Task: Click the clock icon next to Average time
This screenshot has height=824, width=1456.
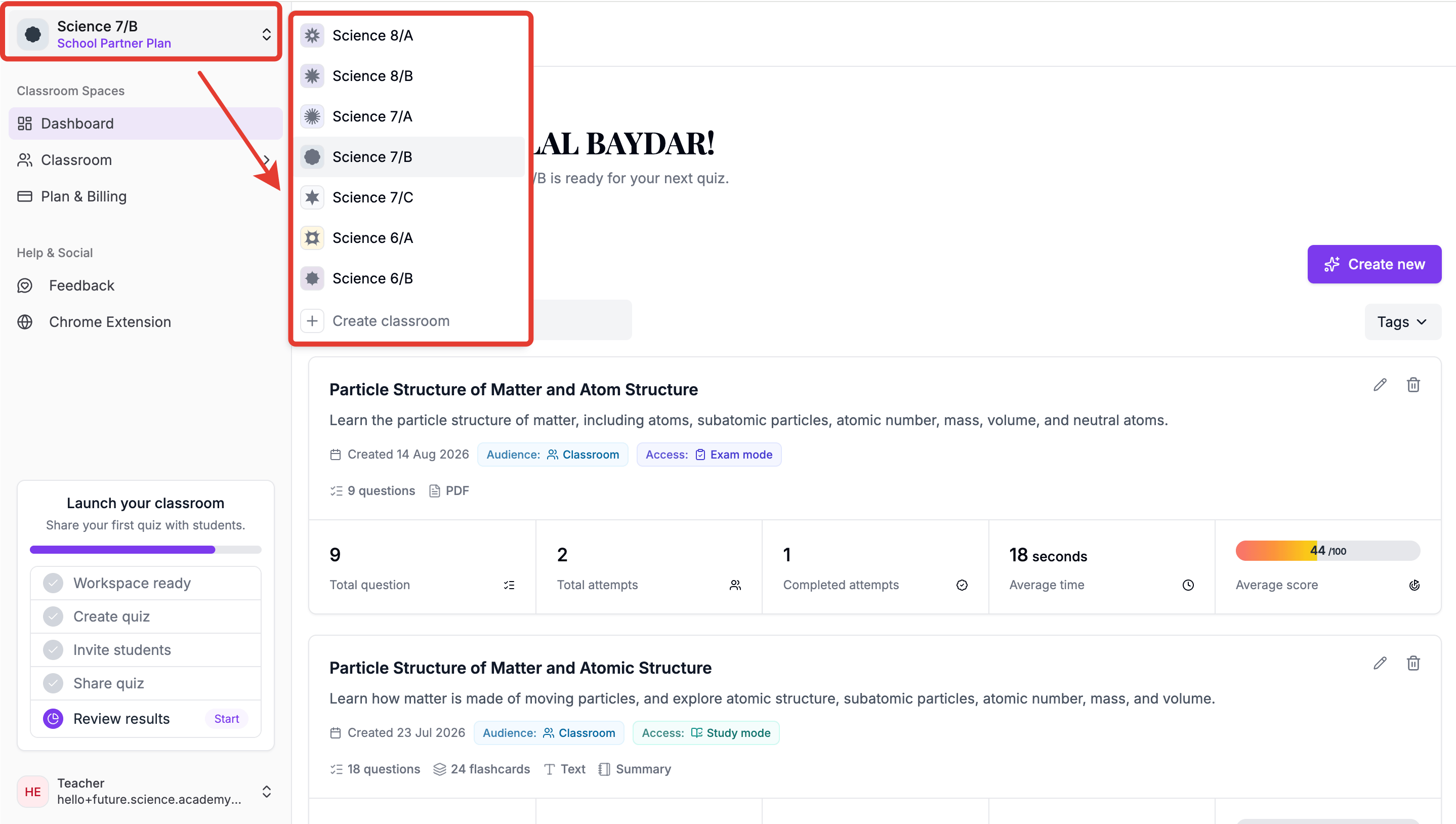Action: [x=1188, y=585]
